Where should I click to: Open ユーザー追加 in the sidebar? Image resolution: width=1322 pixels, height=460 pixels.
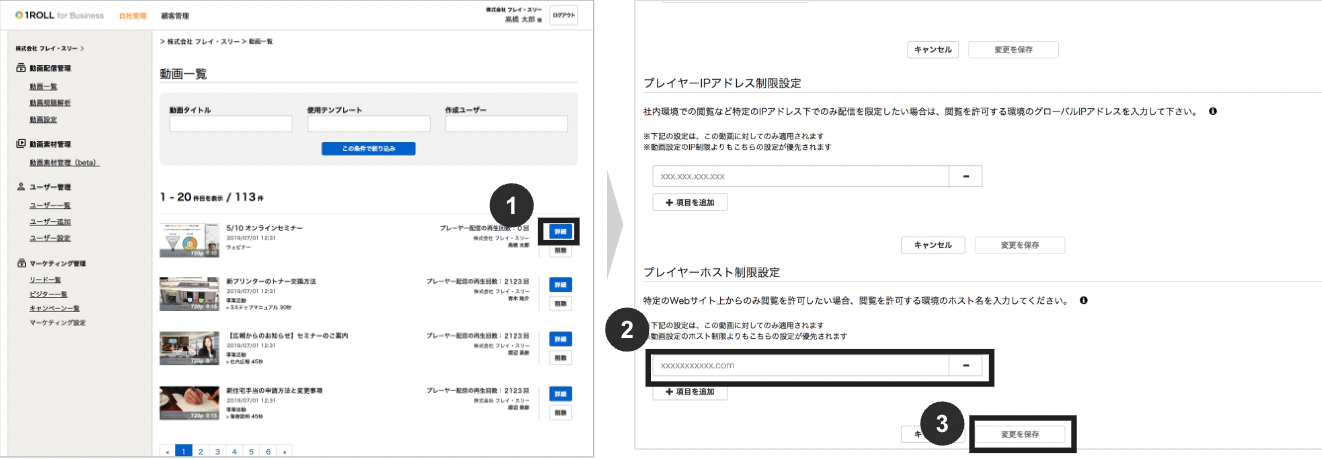[x=50, y=221]
